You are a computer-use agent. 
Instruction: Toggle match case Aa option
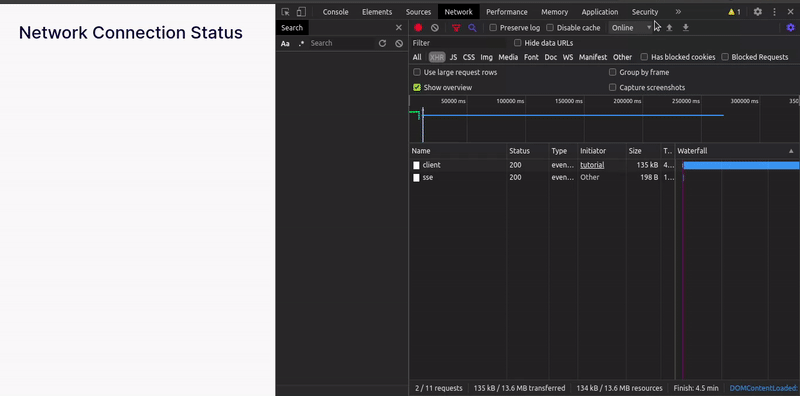pos(285,43)
